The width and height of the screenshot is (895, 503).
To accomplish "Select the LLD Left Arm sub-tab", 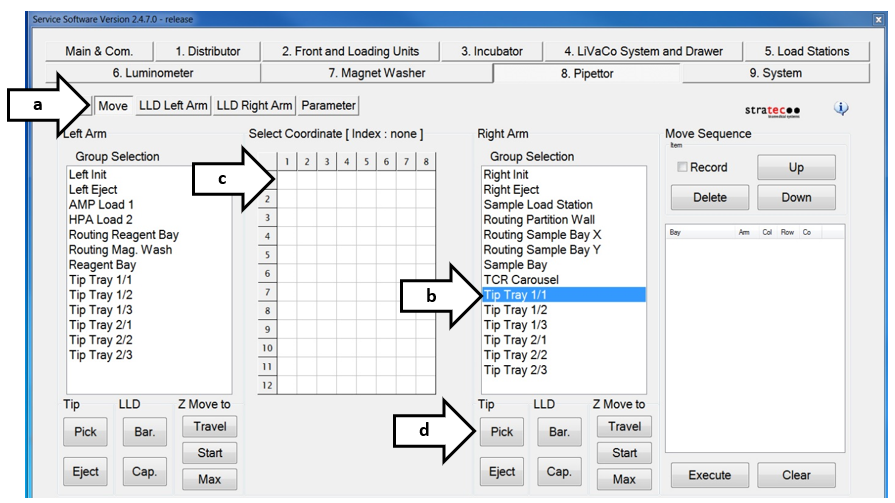I will (x=173, y=106).
